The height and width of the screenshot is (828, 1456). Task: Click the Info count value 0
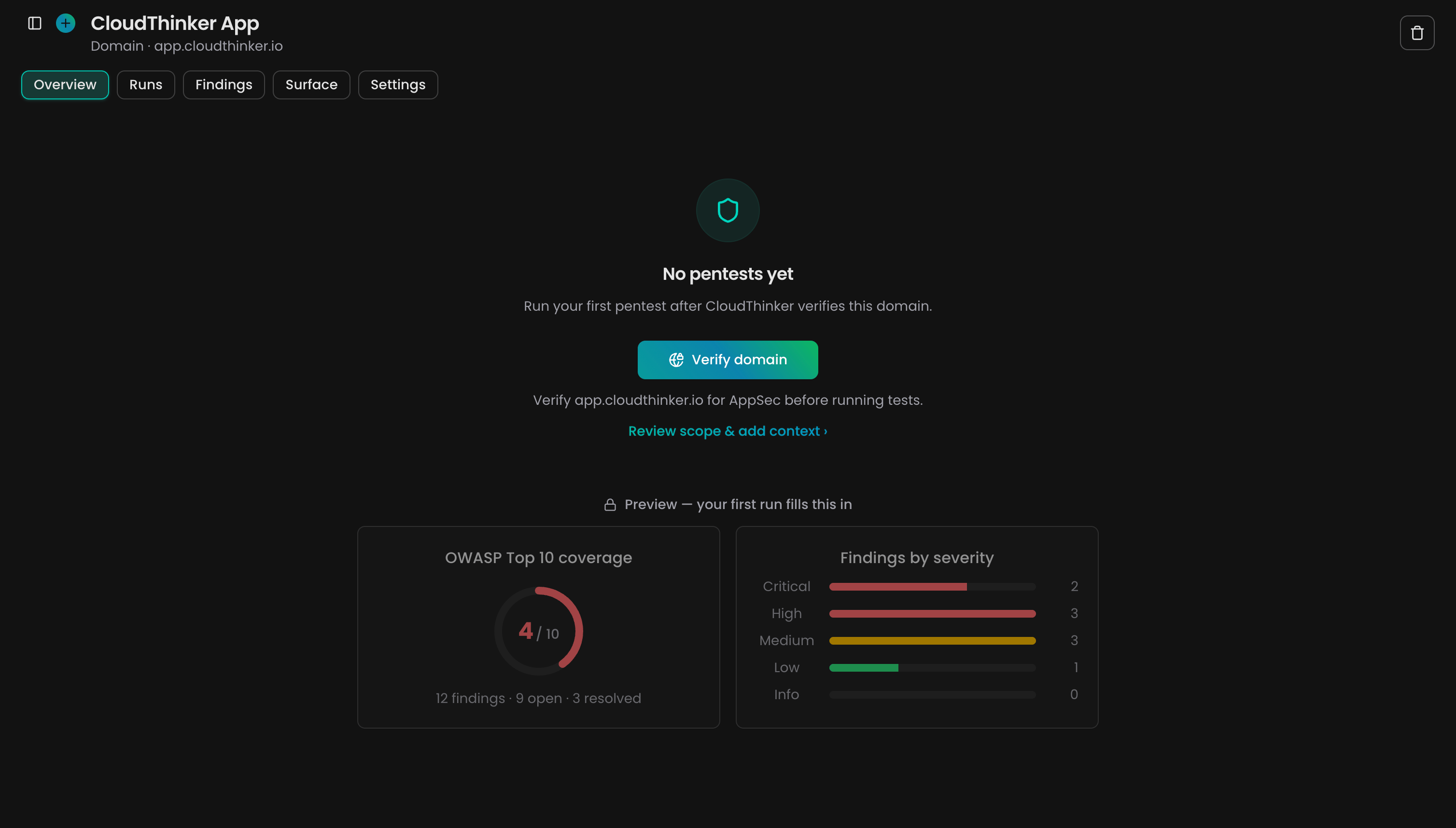click(x=1074, y=694)
